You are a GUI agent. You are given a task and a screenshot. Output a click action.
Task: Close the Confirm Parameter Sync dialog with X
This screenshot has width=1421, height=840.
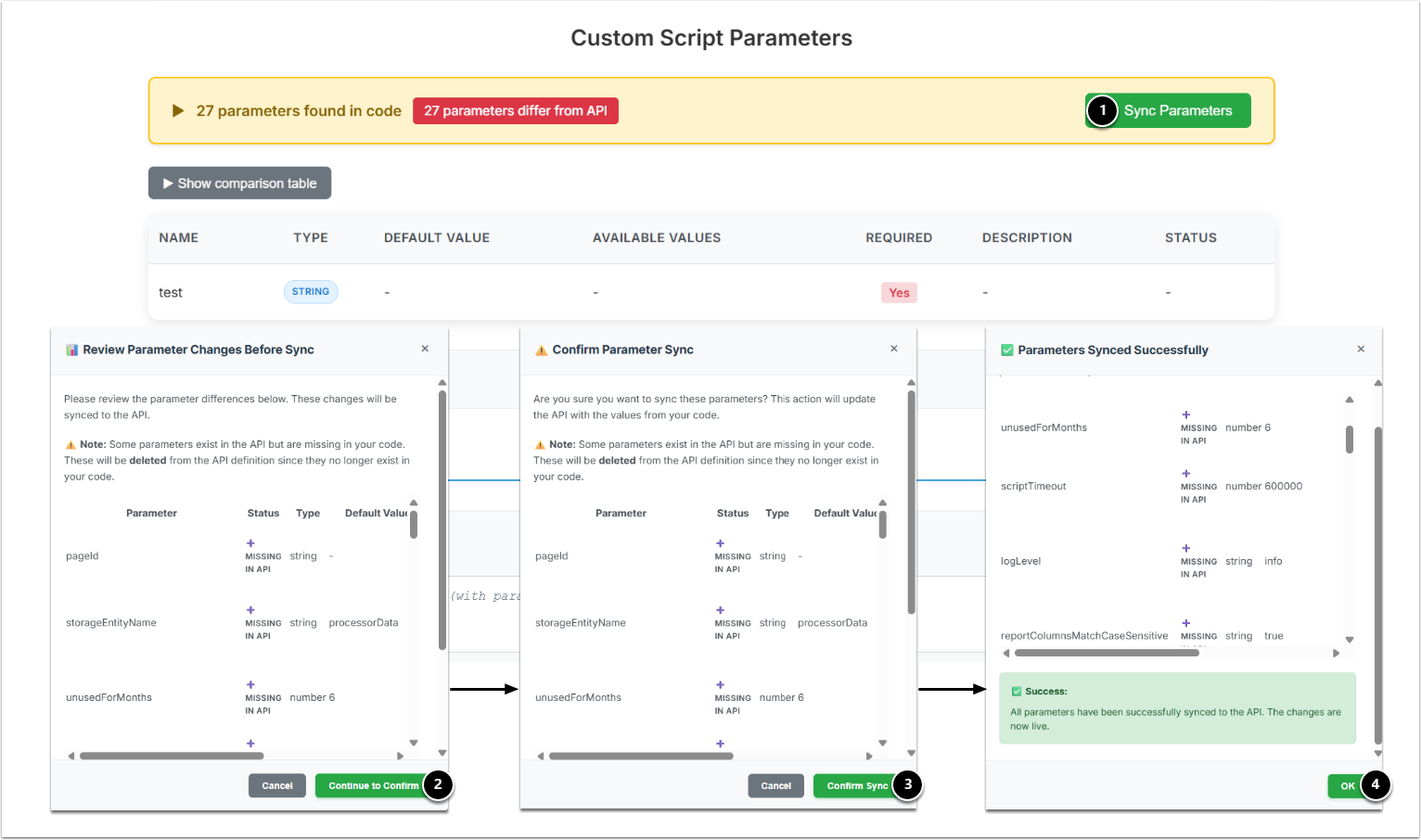point(894,349)
